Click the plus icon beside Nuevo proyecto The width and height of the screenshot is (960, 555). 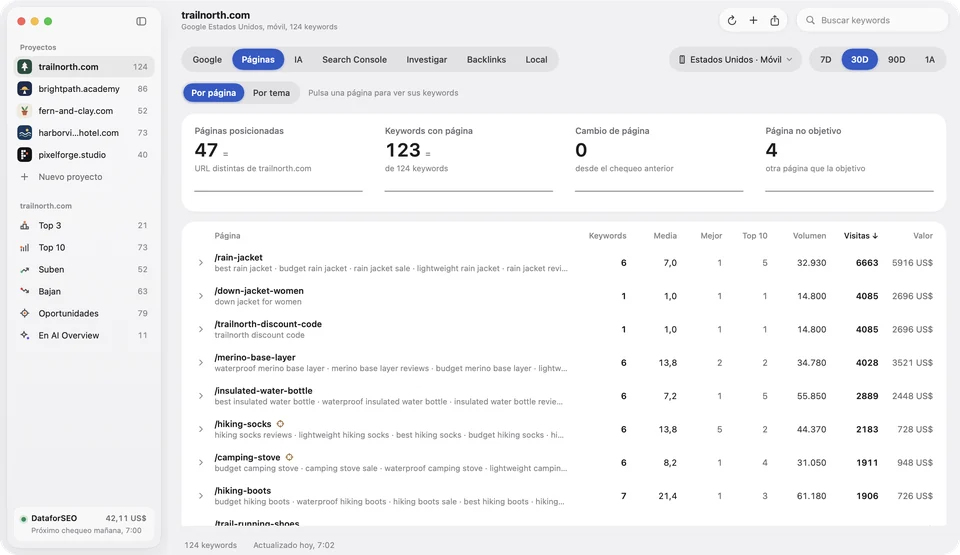click(24, 177)
